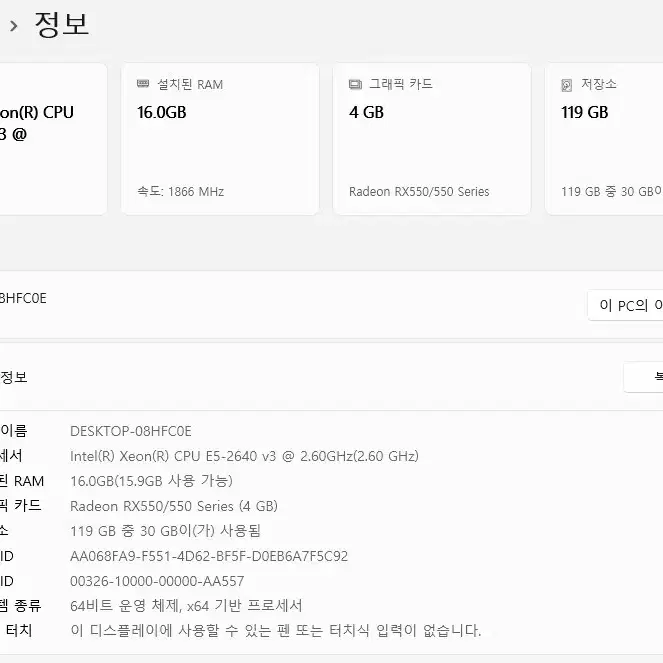The image size is (663, 663).
Task: Select the Radeon RX550/550 Series (4 GB) value
Action: point(174,506)
